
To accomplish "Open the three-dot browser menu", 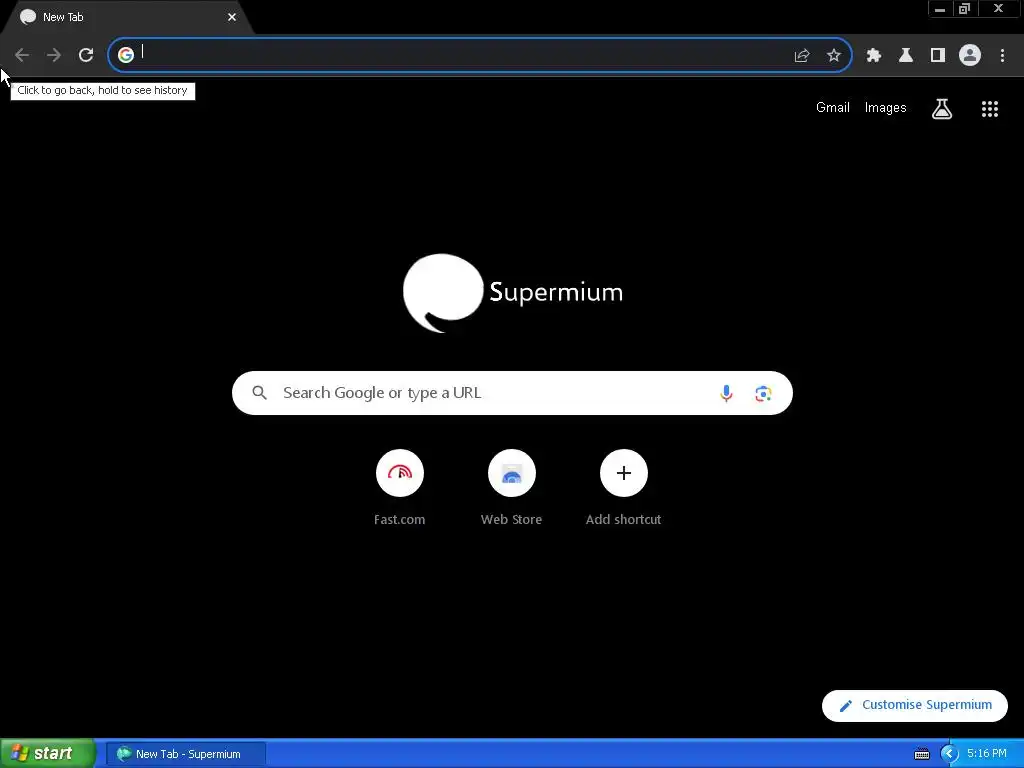I will pyautogui.click(x=1002, y=56).
